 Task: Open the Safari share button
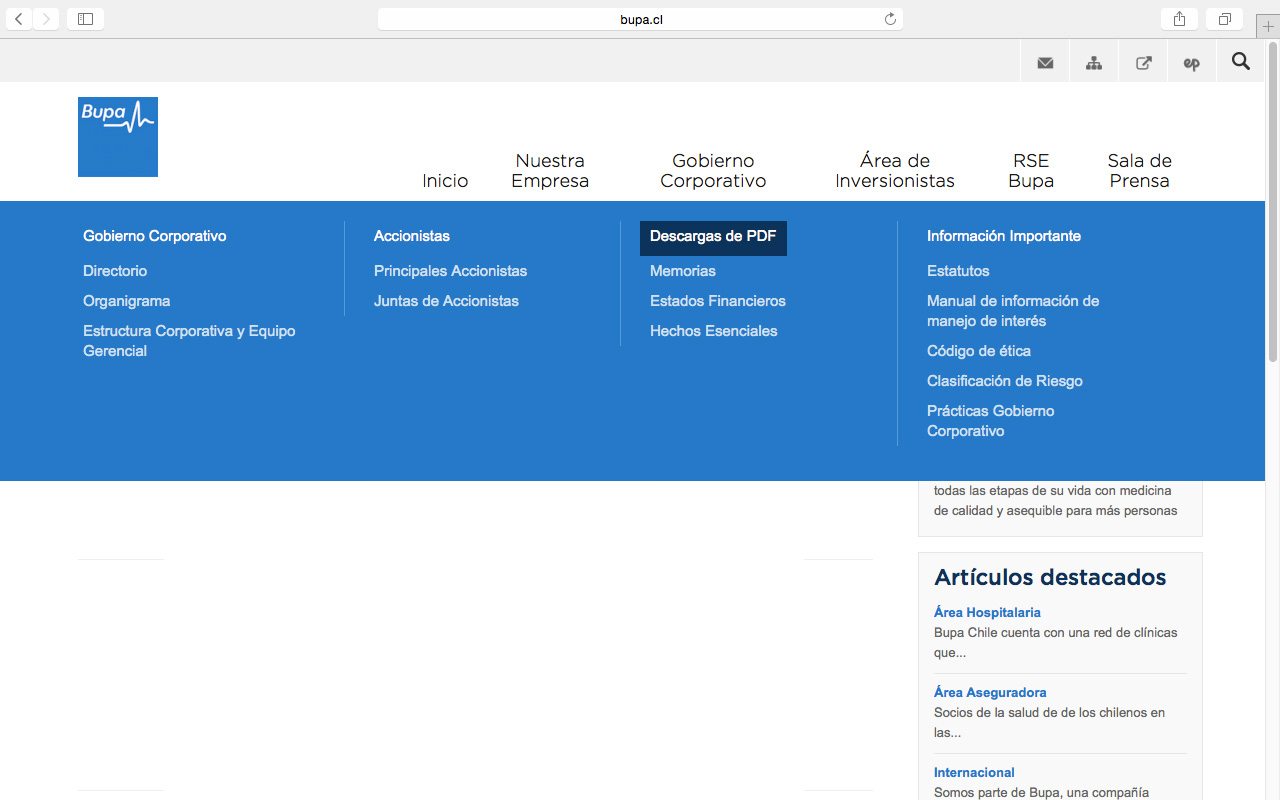[x=1179, y=19]
